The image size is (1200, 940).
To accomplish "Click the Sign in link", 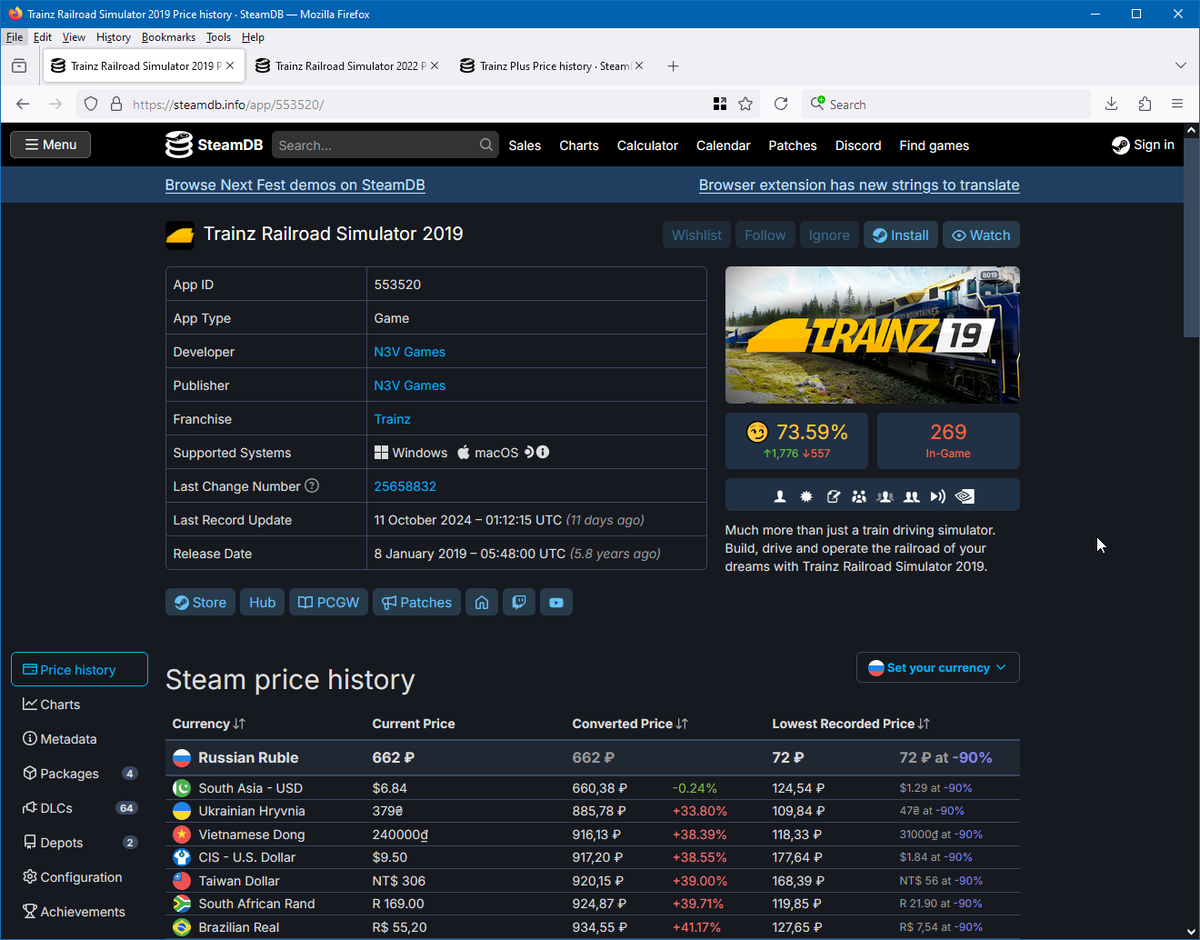I will tap(1143, 145).
